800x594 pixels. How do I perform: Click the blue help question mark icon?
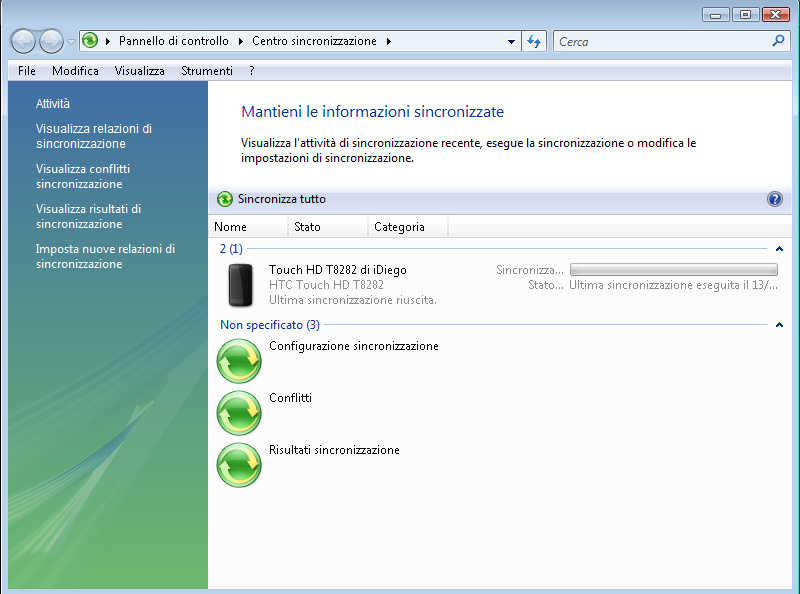[774, 199]
